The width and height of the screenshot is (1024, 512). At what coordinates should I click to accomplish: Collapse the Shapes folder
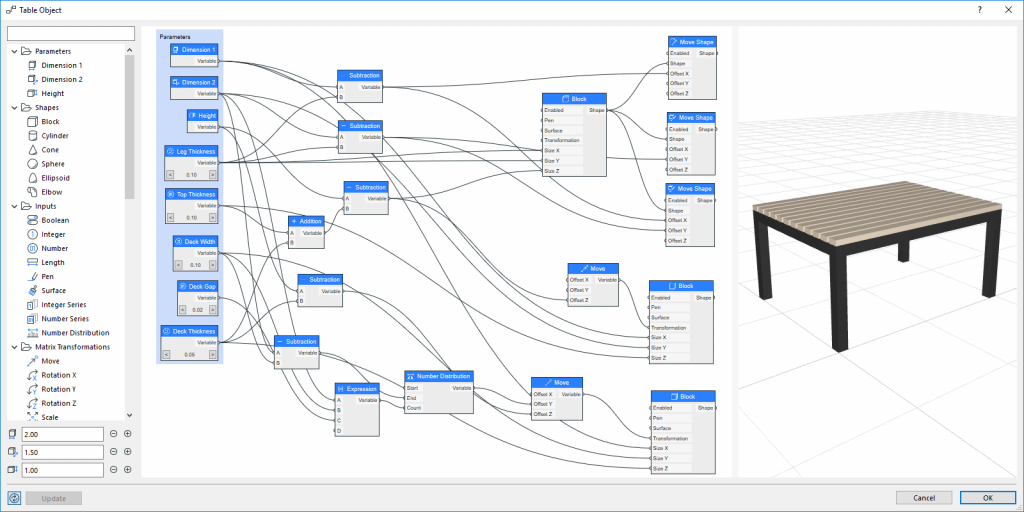pos(12,107)
